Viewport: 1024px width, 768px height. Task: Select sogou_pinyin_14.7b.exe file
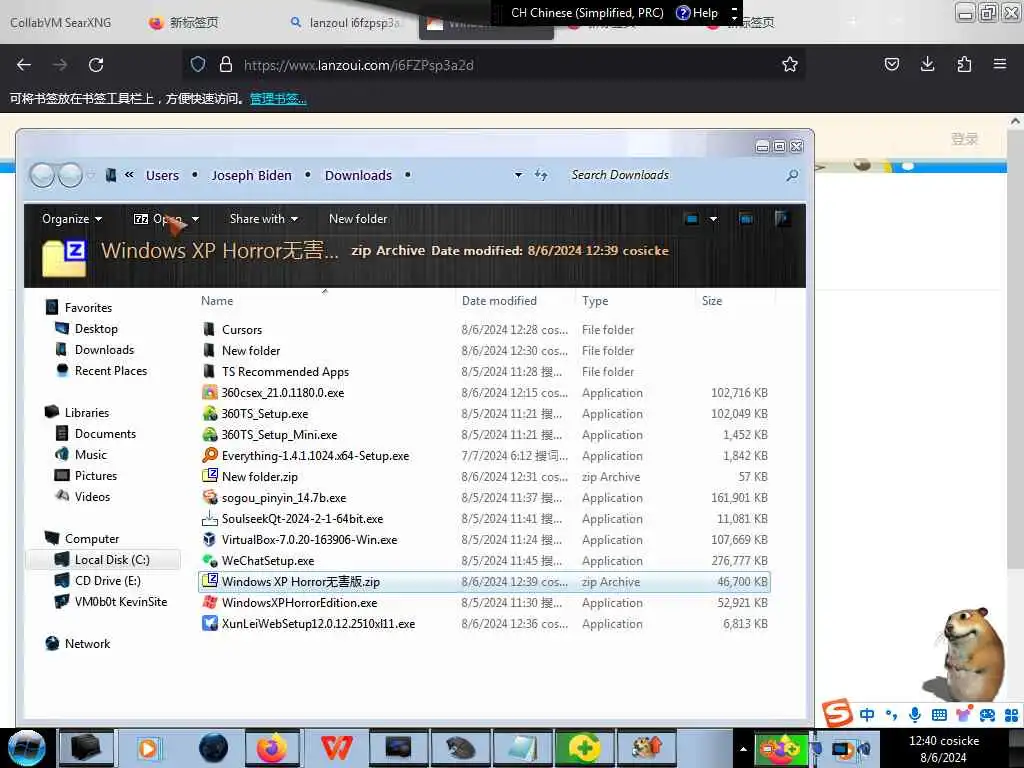283,498
